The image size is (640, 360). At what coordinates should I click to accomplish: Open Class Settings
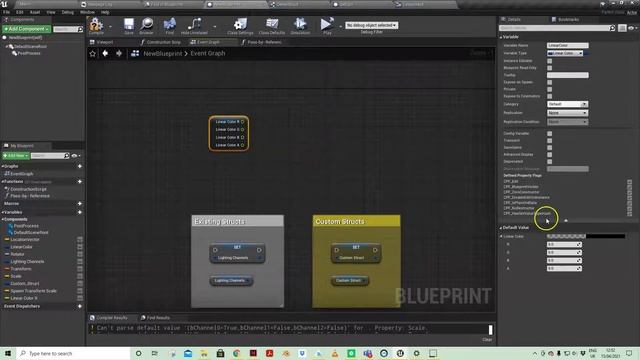[240, 25]
